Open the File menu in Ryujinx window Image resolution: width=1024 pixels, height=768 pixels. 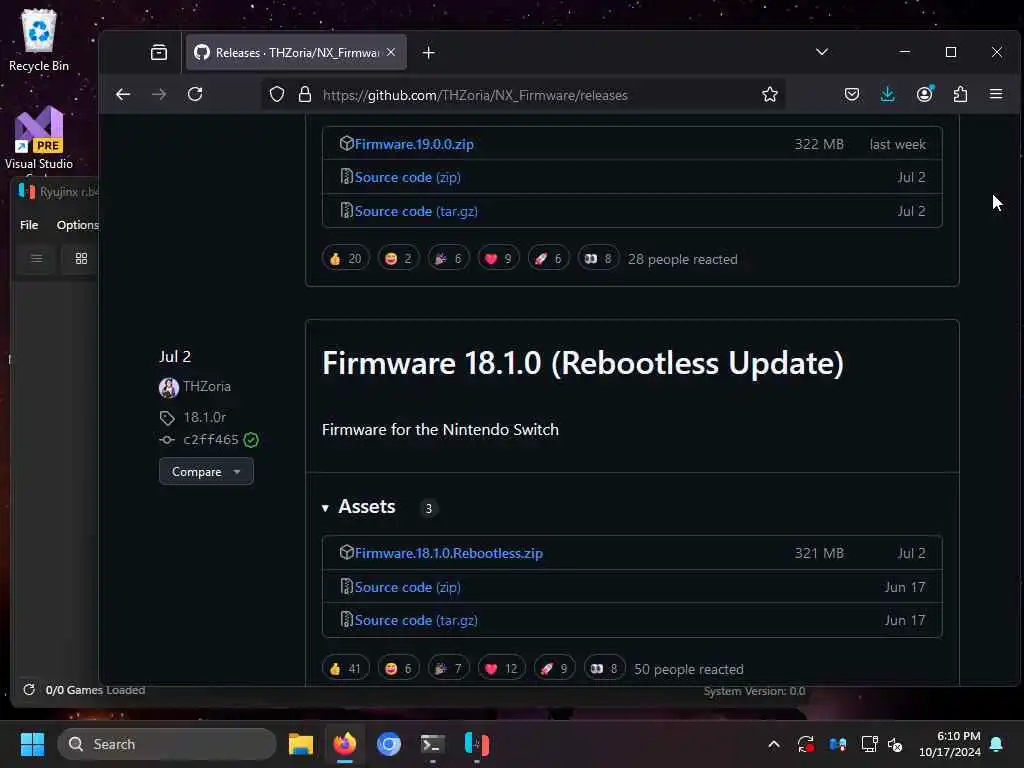click(x=29, y=225)
